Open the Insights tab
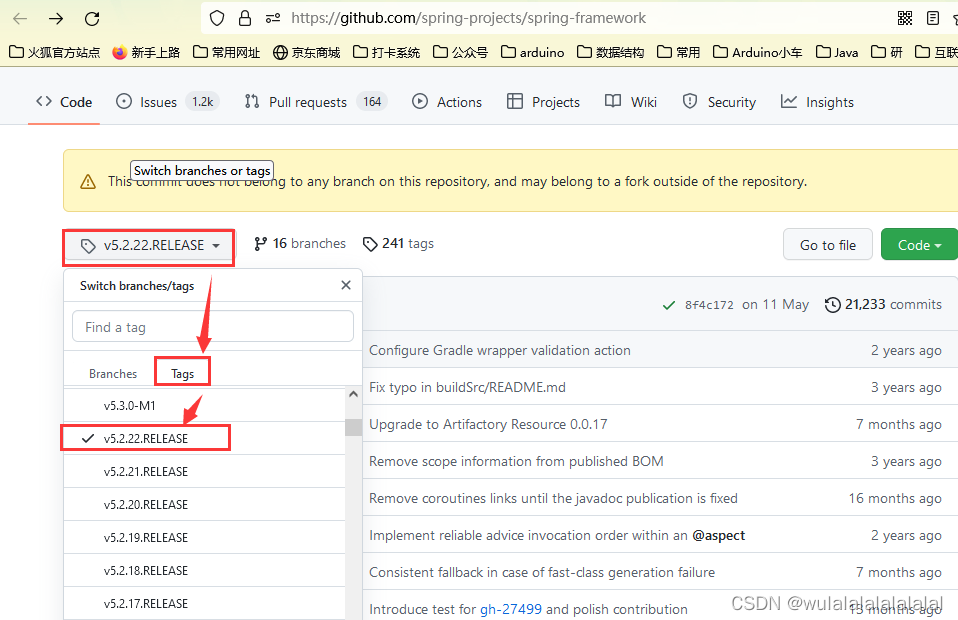The width and height of the screenshot is (958, 620). point(817,102)
